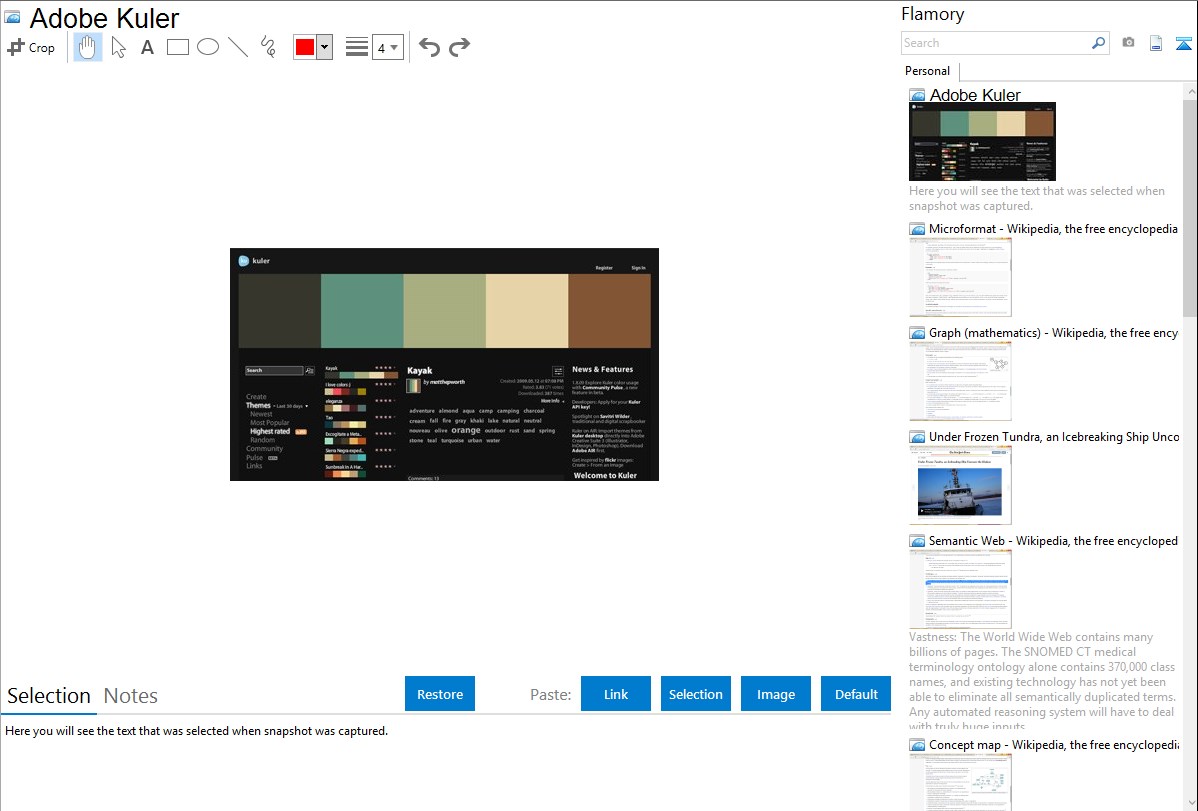
Task: Click the "Flamory" panel heading
Action: pyautogui.click(x=932, y=14)
